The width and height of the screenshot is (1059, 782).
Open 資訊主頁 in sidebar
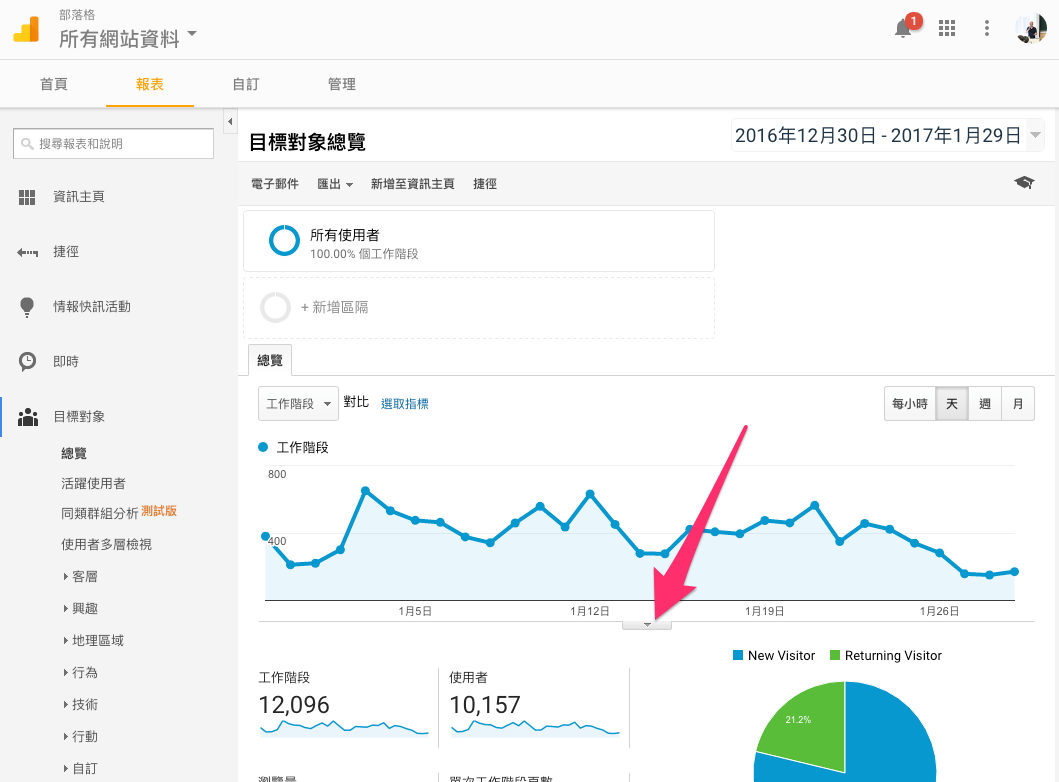coord(79,197)
